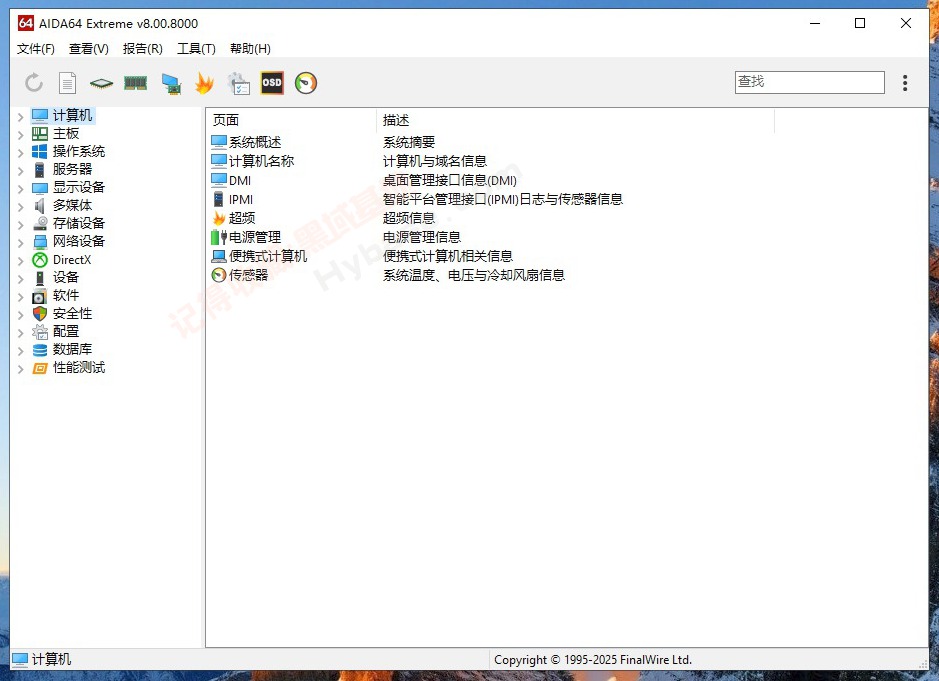Click the sensor gauge toolbar icon
The height and width of the screenshot is (681, 939).
305,83
